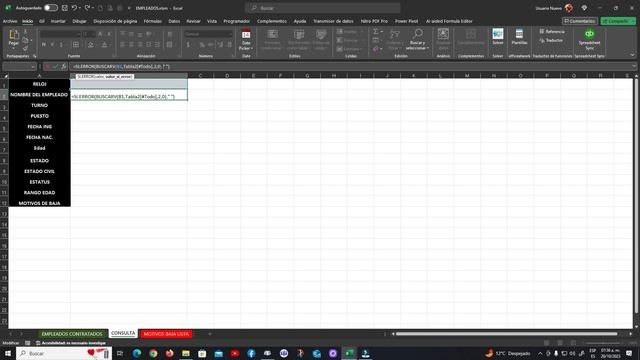This screenshot has width=640, height=360.
Task: Add a new sheet with plus icon
Action: (210, 334)
